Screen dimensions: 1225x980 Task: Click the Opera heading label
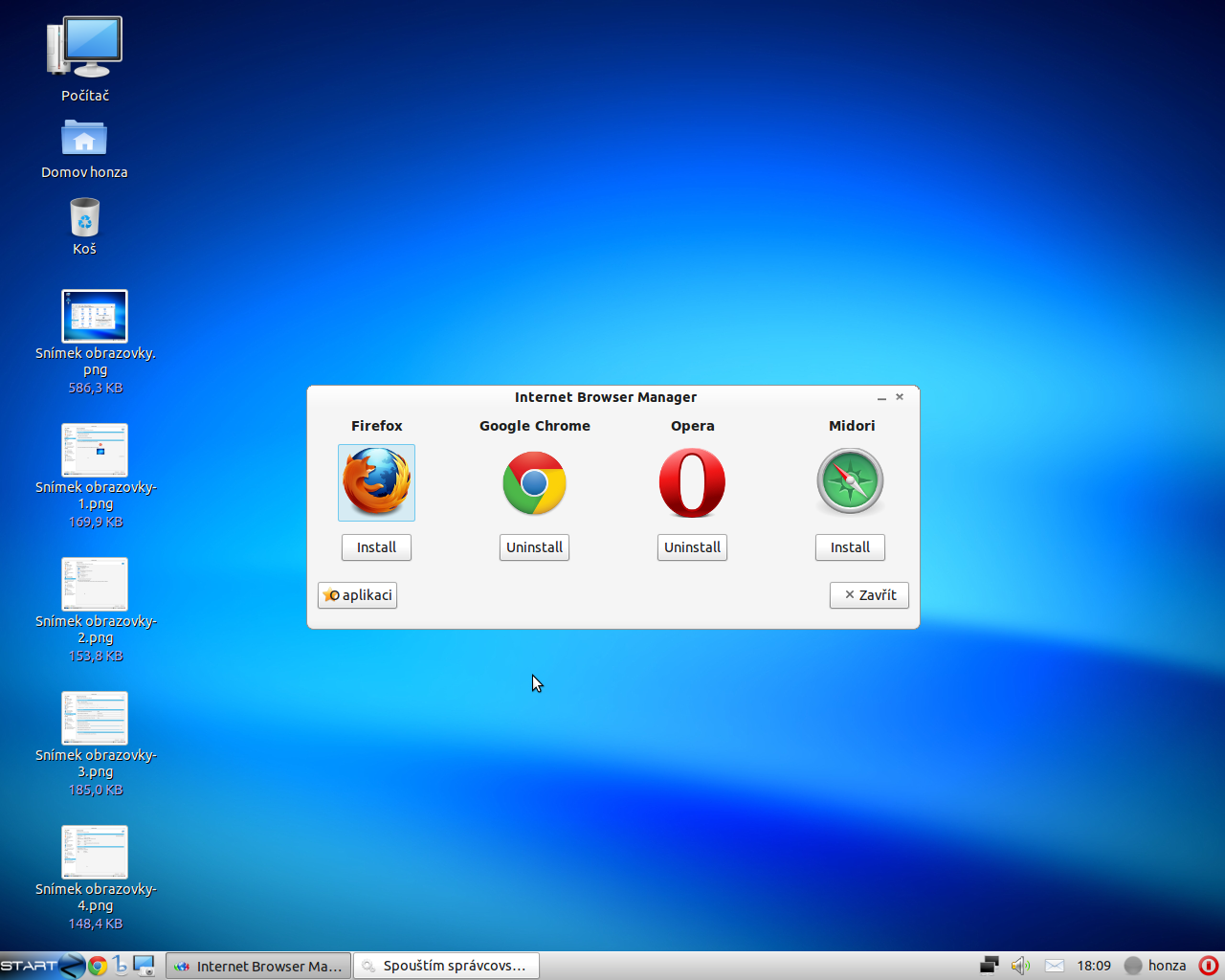click(x=692, y=426)
